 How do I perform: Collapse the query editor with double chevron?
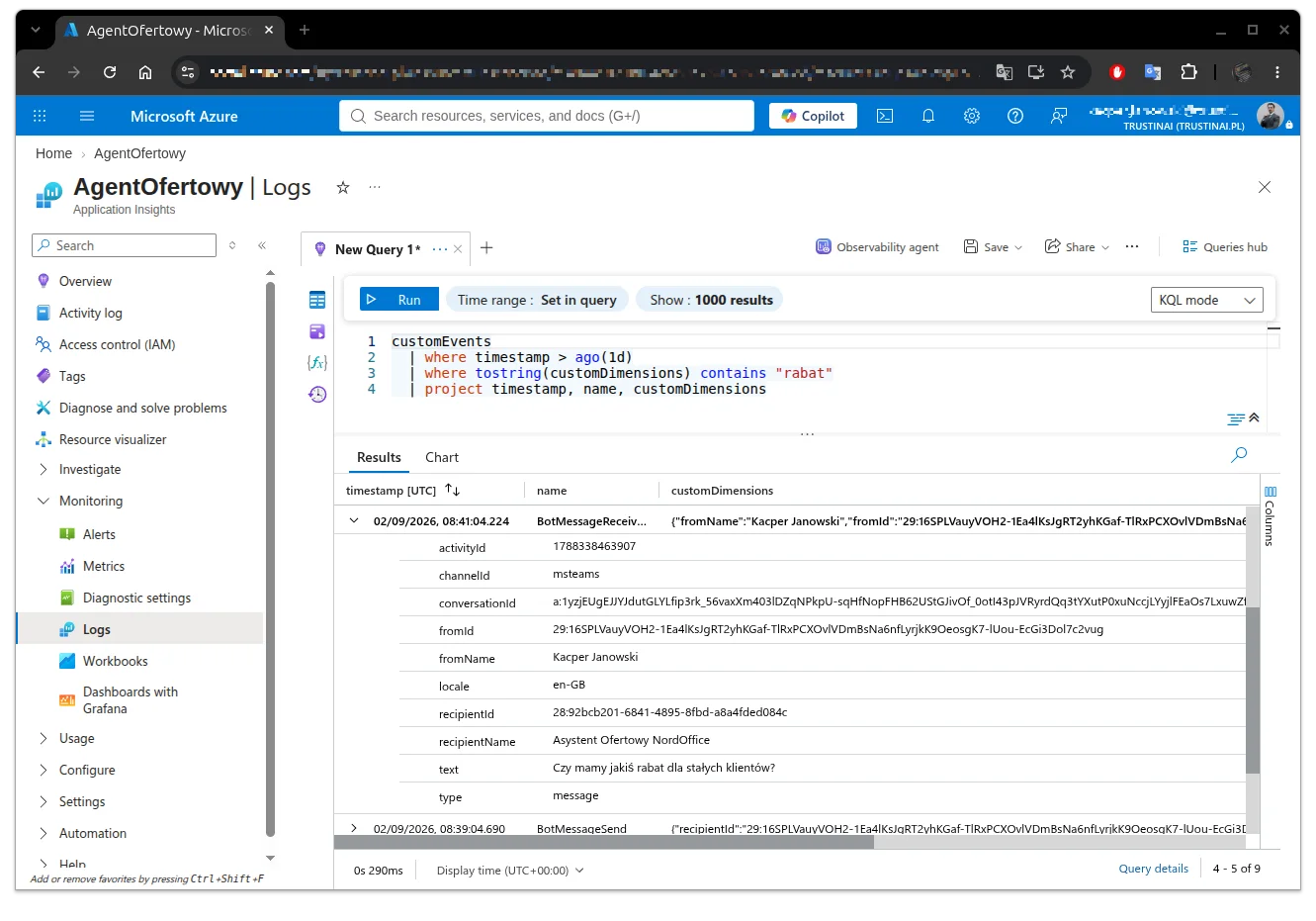coord(1254,418)
